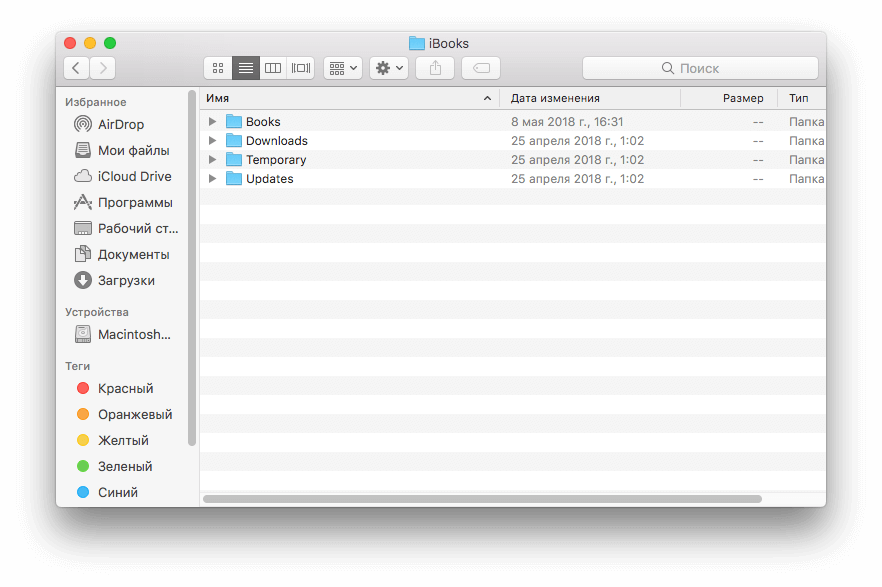Open AirDrop in the sidebar
Image resolution: width=882 pixels, height=587 pixels.
(x=121, y=124)
